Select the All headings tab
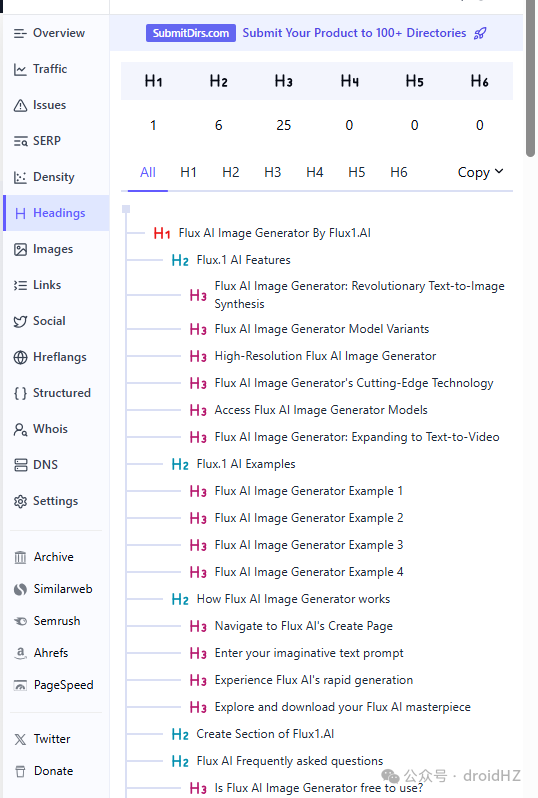The width and height of the screenshot is (538, 798). pos(148,173)
